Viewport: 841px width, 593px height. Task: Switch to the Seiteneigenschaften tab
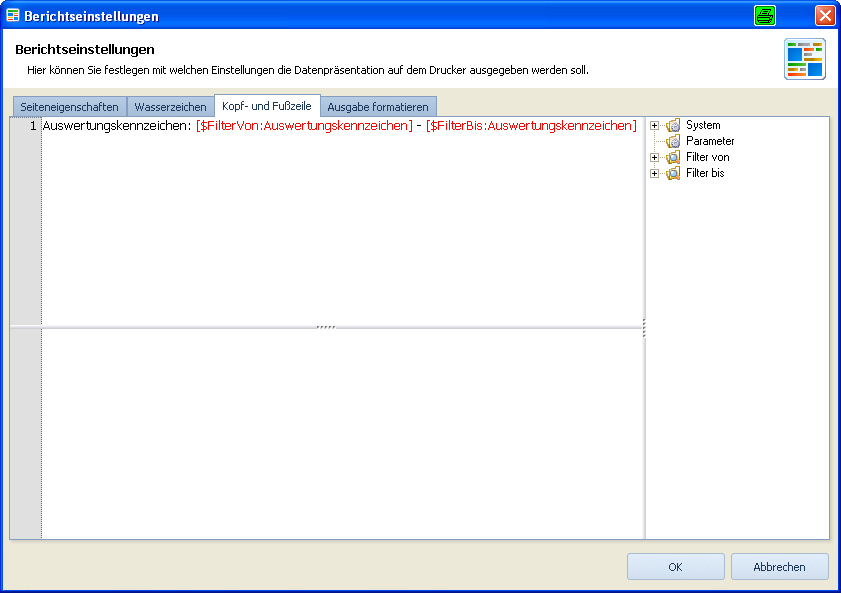[x=70, y=107]
